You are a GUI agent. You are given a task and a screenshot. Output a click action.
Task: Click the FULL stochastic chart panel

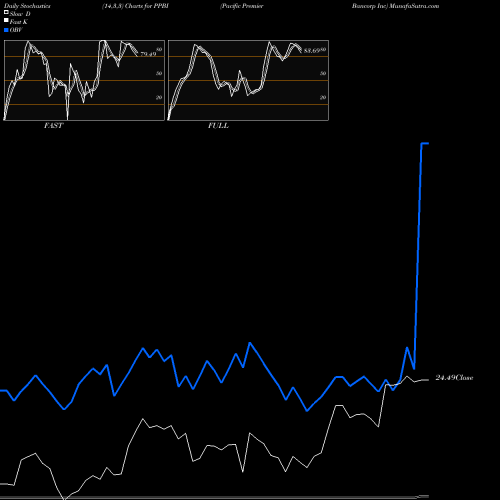(x=248, y=80)
